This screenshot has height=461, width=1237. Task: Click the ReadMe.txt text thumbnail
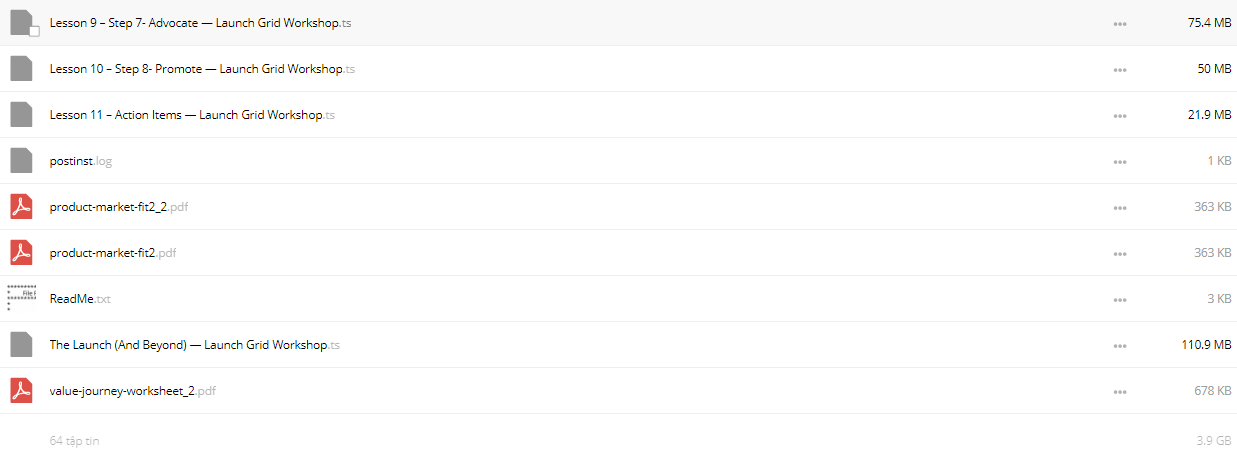[x=22, y=297]
